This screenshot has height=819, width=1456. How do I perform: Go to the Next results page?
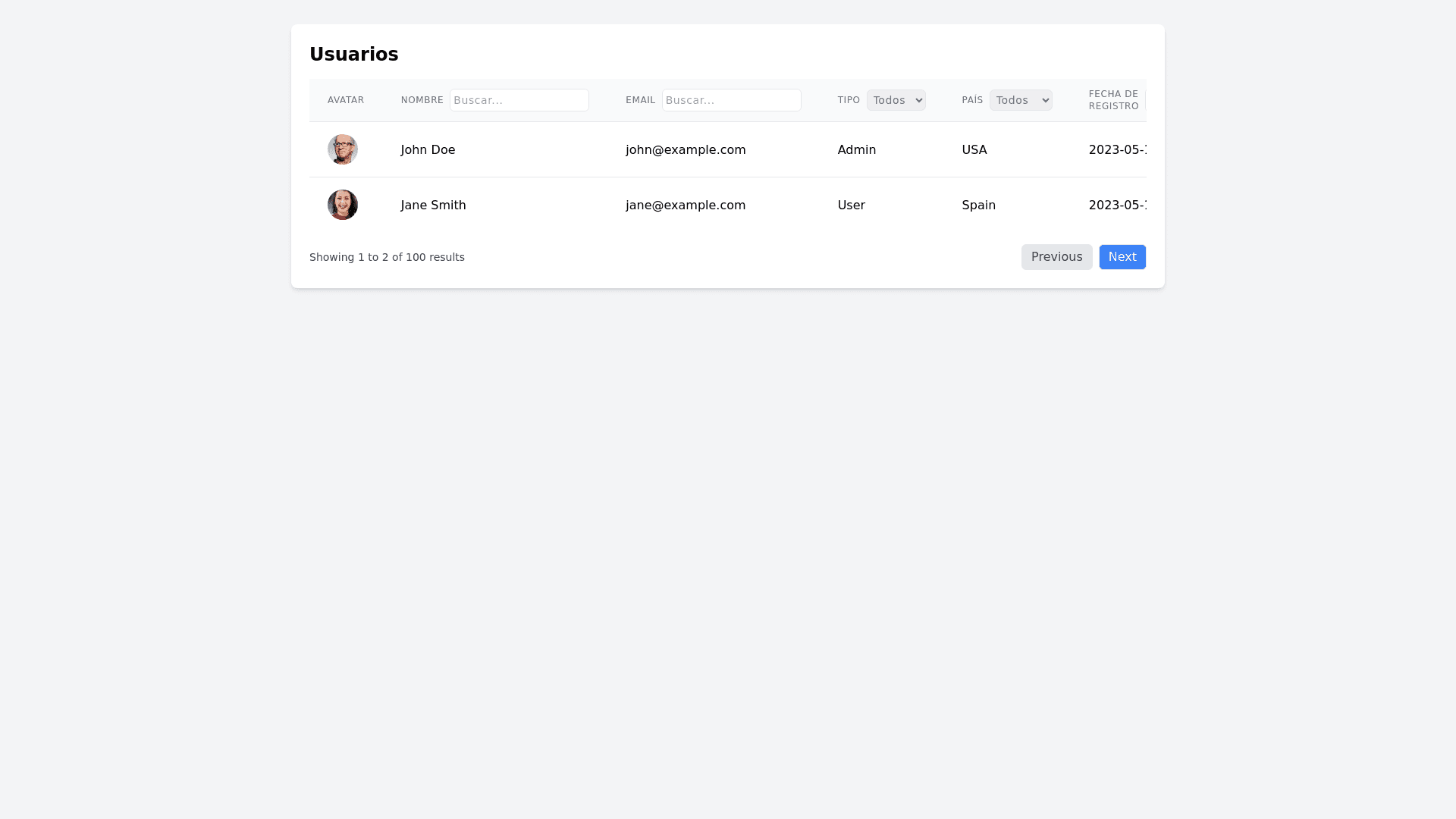[x=1122, y=257]
